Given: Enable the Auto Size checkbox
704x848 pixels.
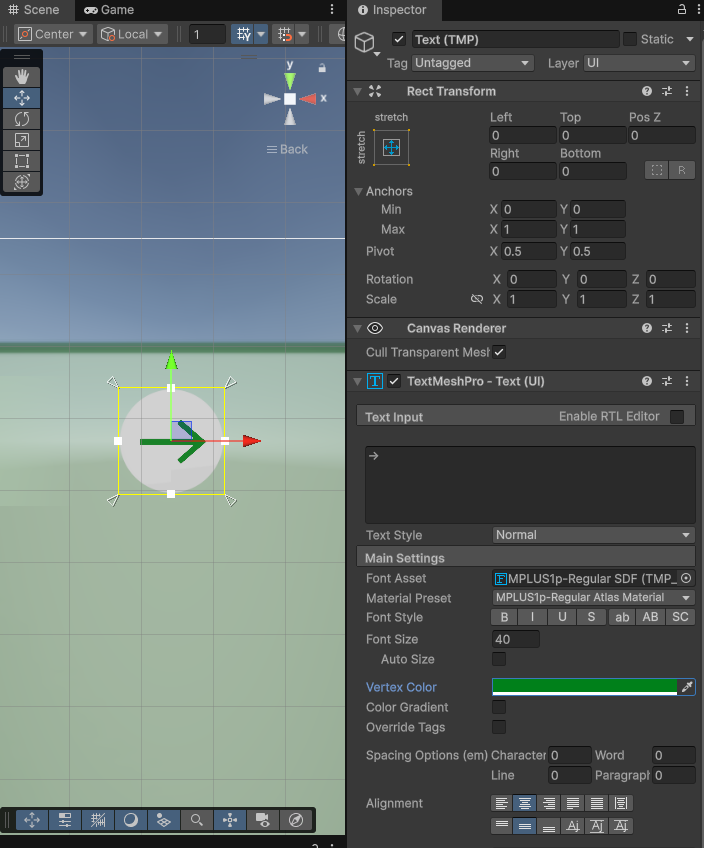Looking at the screenshot, I should (x=499, y=659).
